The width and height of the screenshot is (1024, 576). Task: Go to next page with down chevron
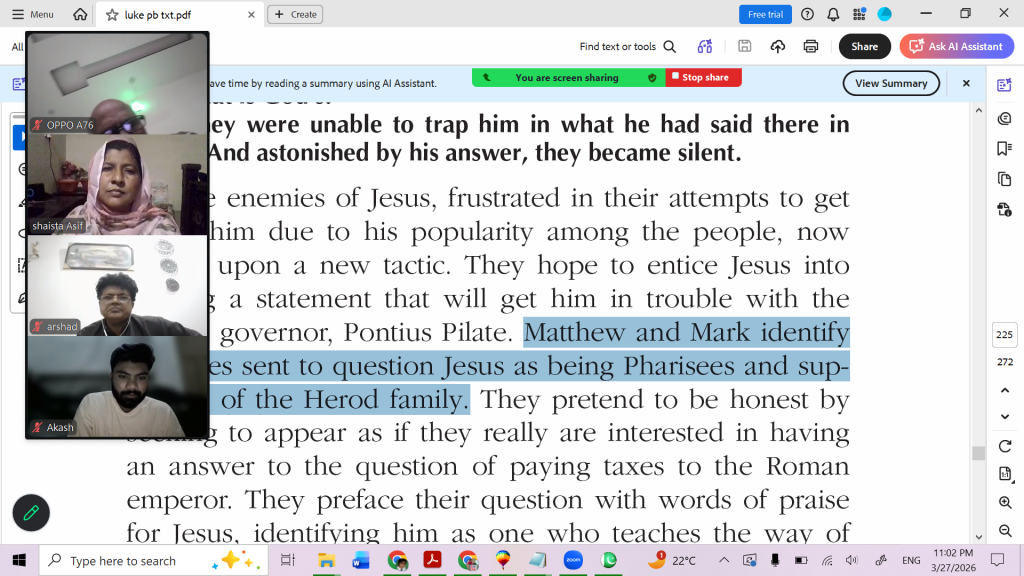point(1004,417)
